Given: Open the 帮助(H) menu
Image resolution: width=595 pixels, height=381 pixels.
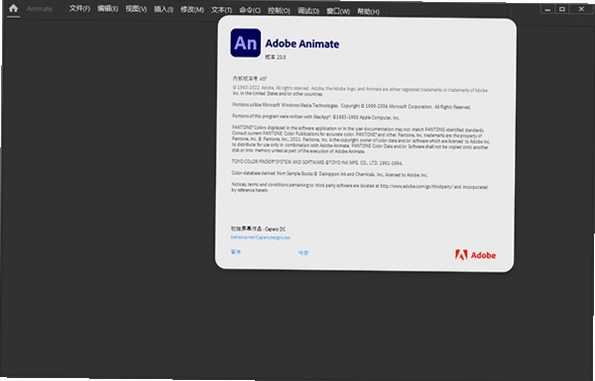Looking at the screenshot, I should [368, 12].
